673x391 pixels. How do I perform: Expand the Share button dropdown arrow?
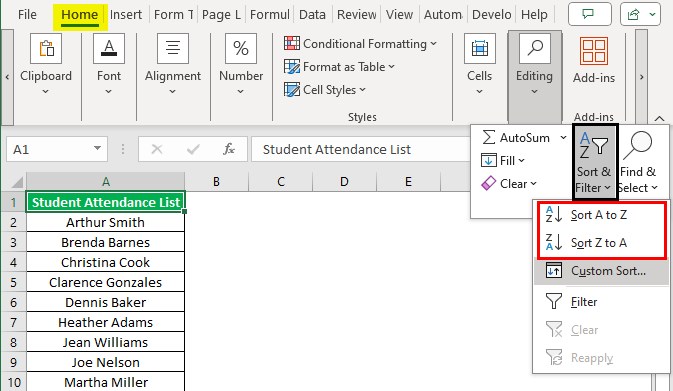coord(652,15)
